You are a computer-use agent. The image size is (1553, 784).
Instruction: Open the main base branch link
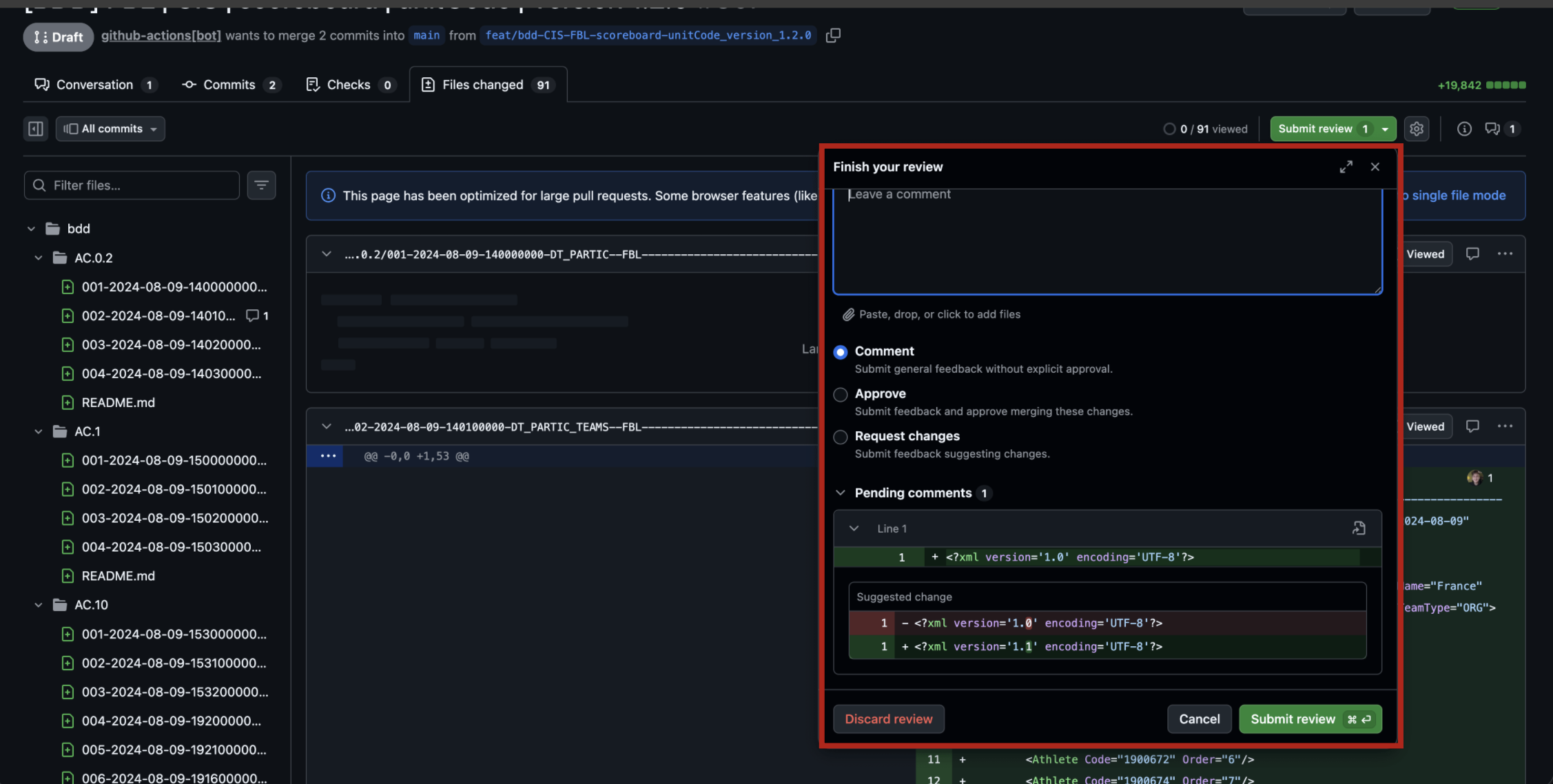(x=426, y=35)
